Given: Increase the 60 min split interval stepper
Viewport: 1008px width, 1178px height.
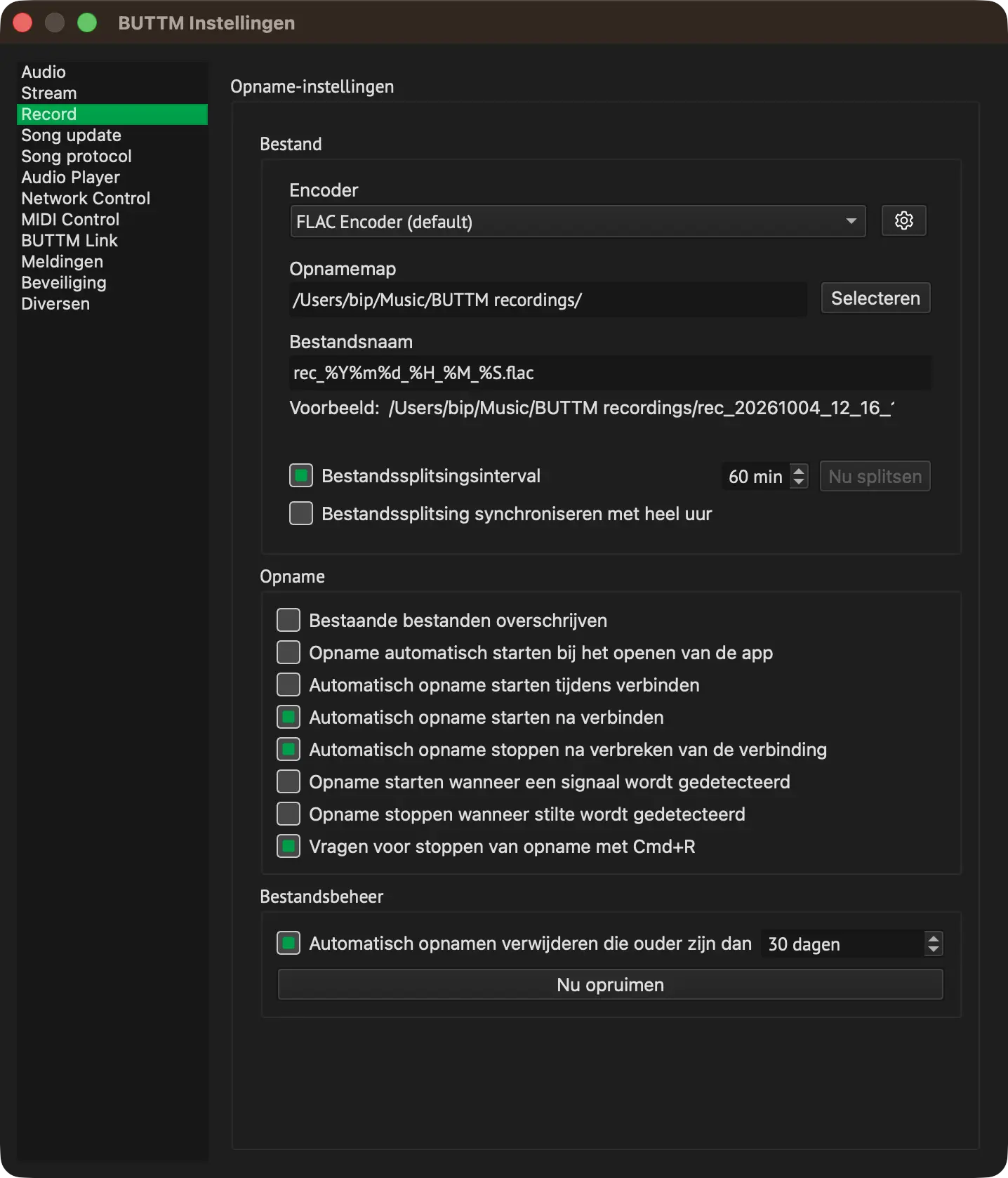Looking at the screenshot, I should 799,470.
